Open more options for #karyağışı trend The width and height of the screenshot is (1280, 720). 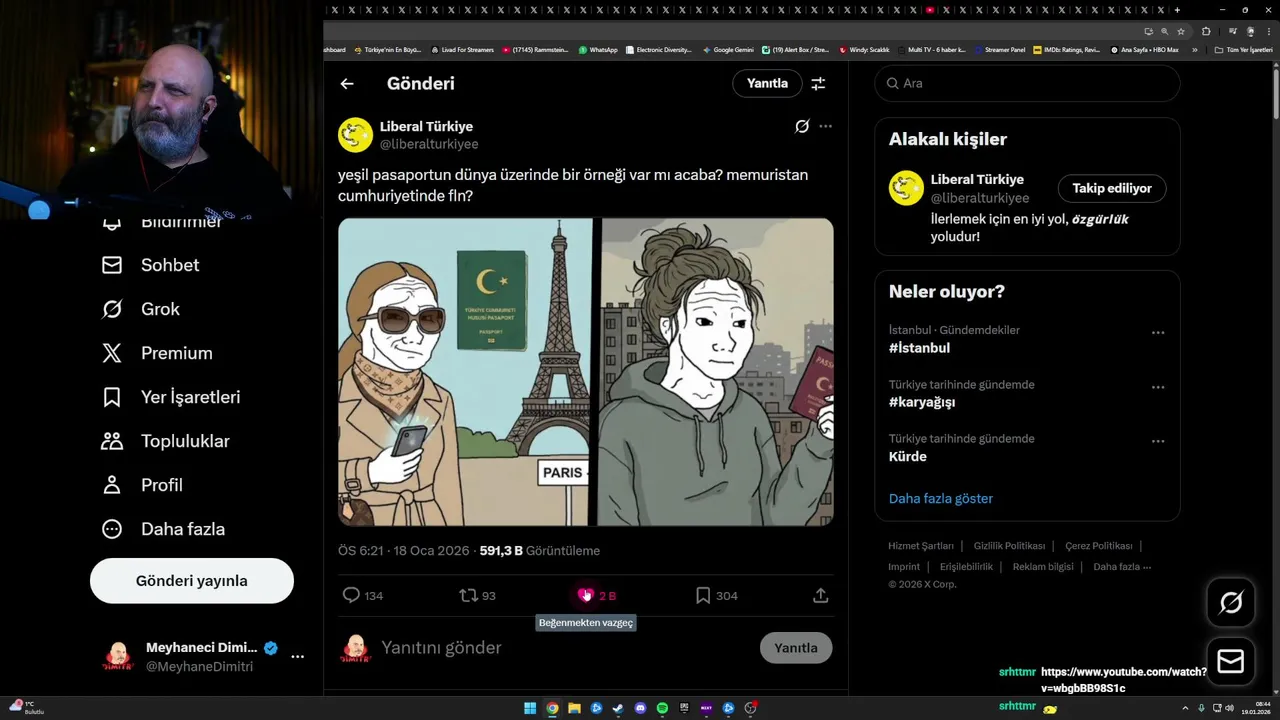[1158, 387]
